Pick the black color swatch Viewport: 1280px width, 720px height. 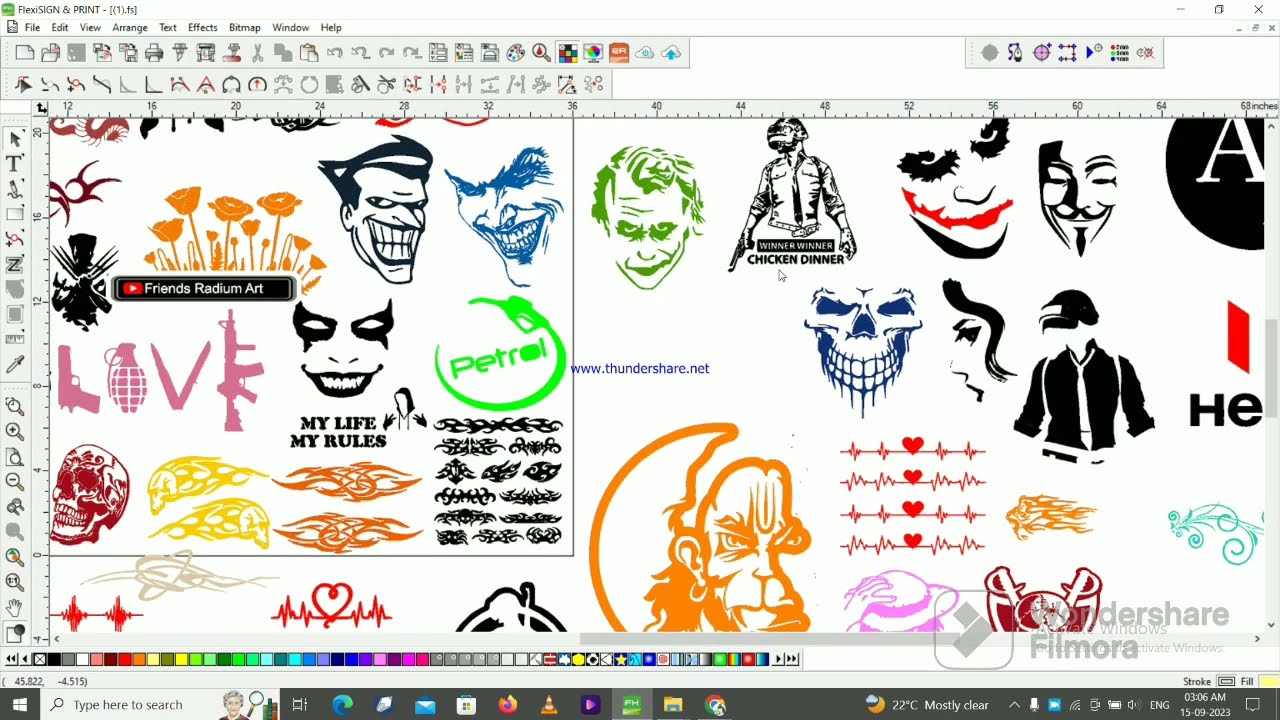54,659
